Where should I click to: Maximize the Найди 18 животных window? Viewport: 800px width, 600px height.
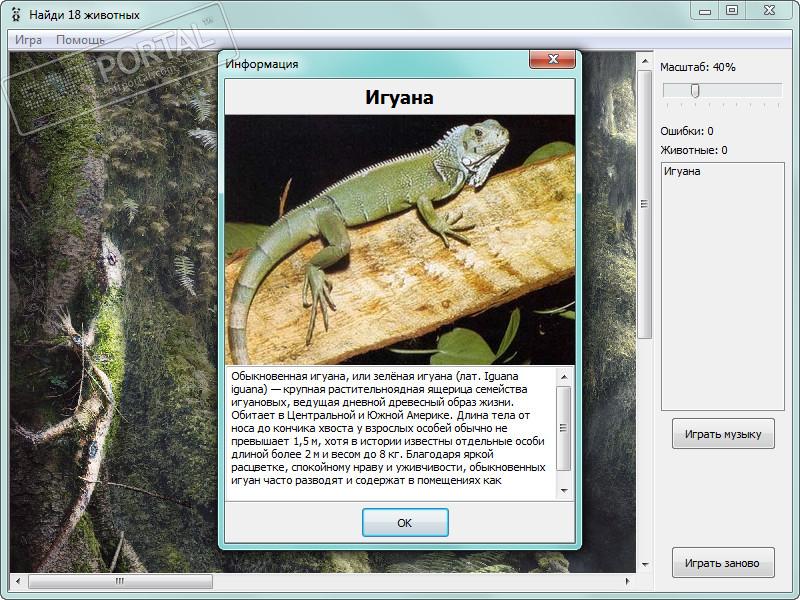tap(732, 11)
